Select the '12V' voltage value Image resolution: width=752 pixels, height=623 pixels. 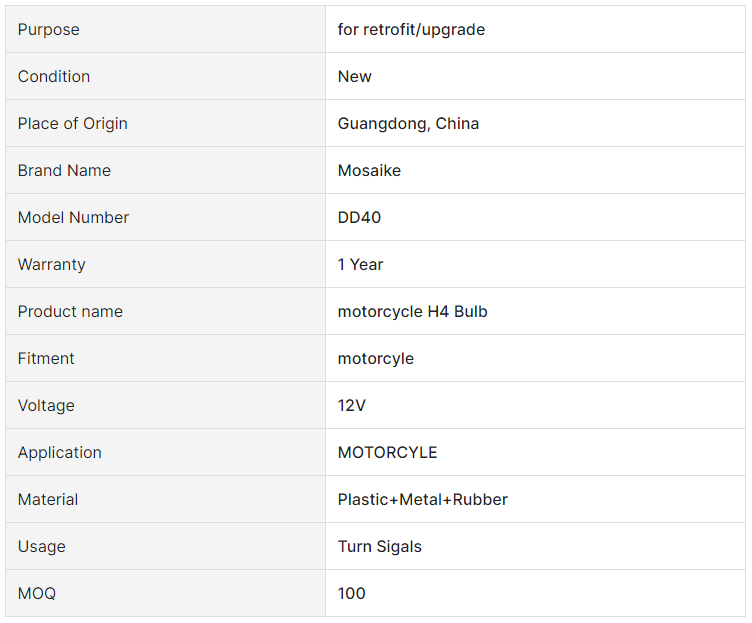[352, 405]
